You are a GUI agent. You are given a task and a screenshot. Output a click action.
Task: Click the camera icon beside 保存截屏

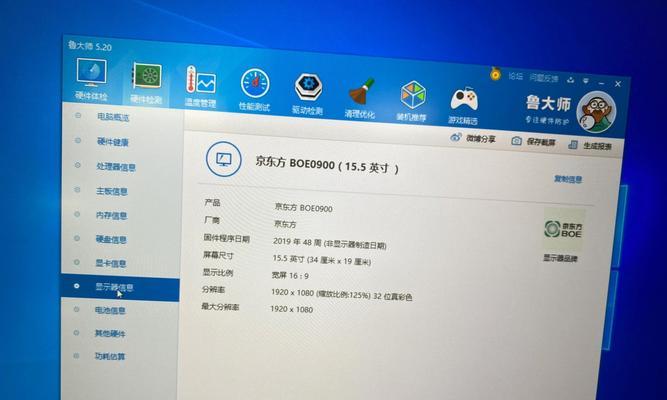516,141
